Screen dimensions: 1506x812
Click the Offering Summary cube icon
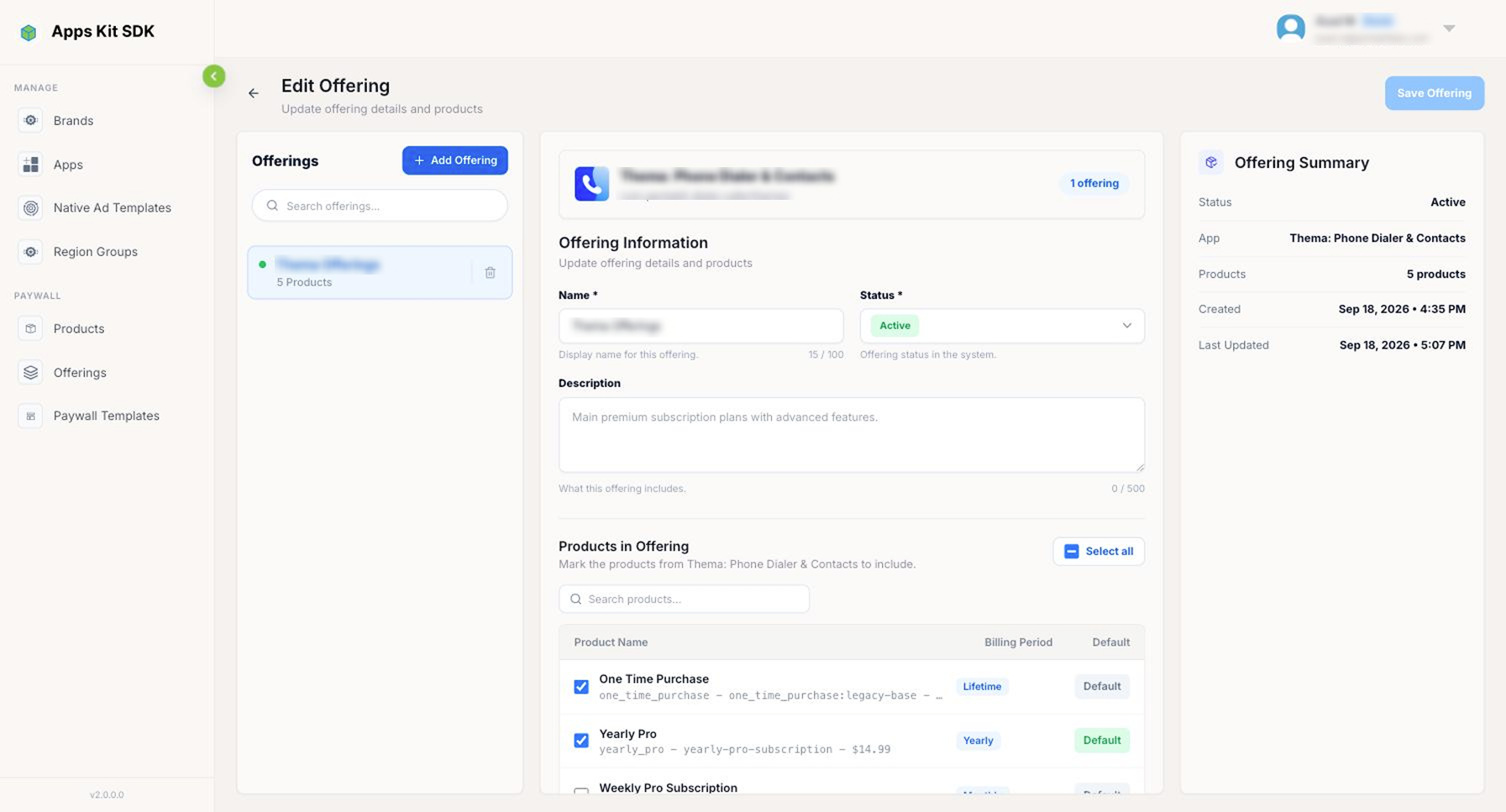point(1211,162)
